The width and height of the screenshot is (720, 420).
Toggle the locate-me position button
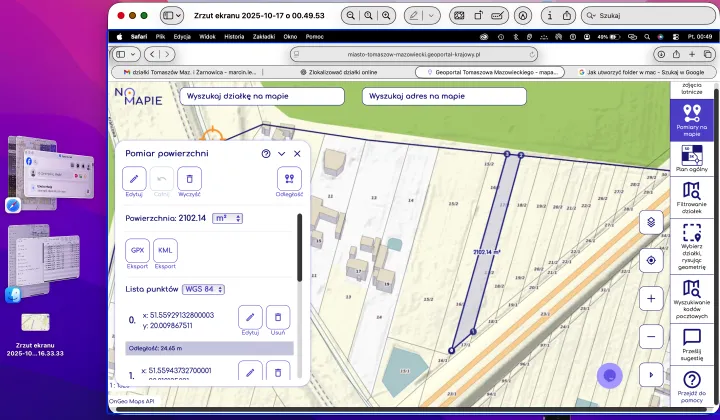click(x=651, y=260)
